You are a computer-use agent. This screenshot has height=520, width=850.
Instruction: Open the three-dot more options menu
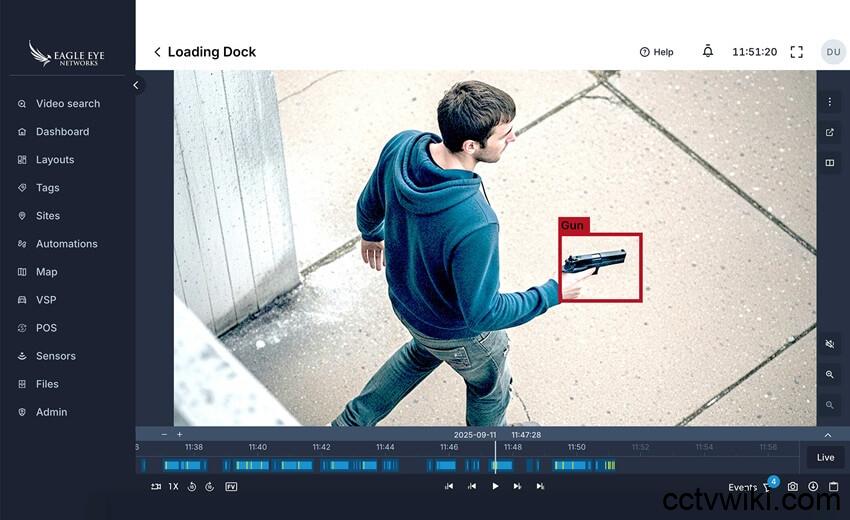click(x=830, y=102)
